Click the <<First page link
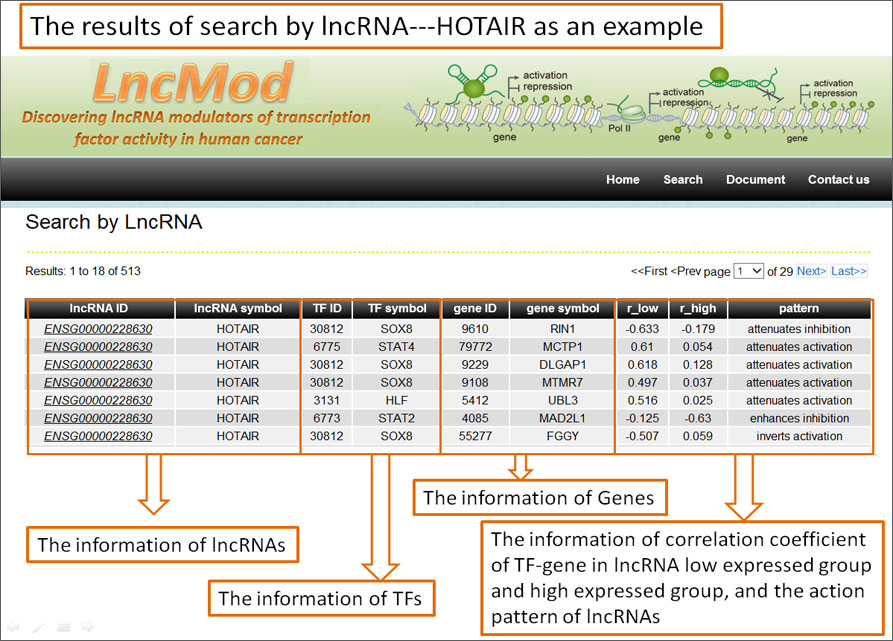The image size is (893, 641). pyautogui.click(x=649, y=271)
